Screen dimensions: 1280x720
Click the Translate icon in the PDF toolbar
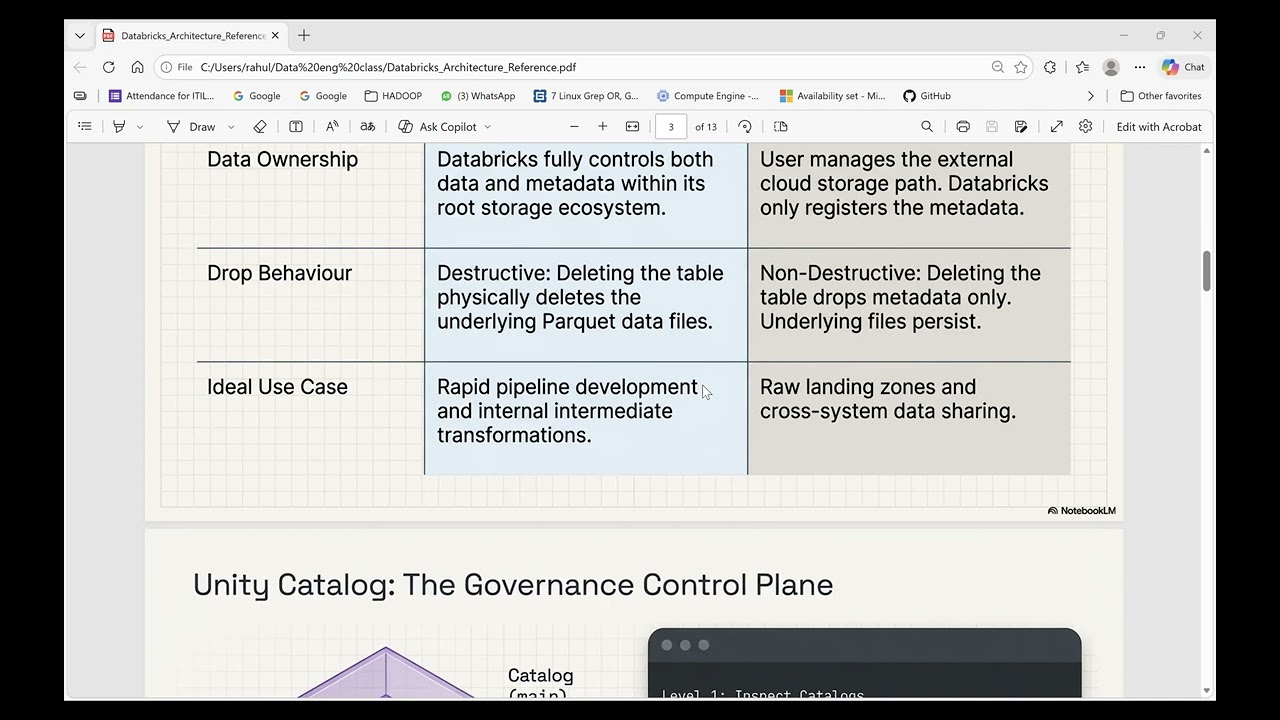(x=368, y=127)
